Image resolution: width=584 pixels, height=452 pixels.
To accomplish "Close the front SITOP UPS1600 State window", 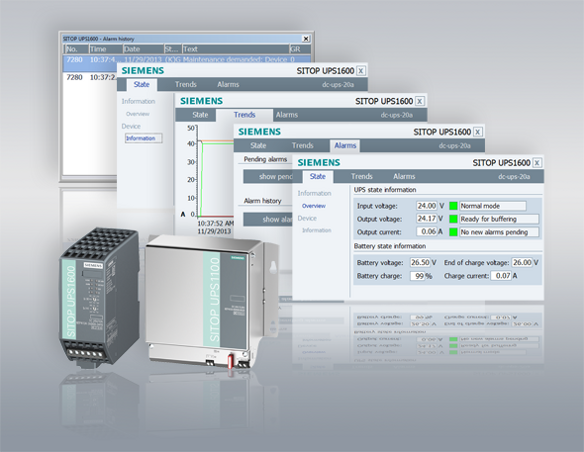I will pos(537,163).
